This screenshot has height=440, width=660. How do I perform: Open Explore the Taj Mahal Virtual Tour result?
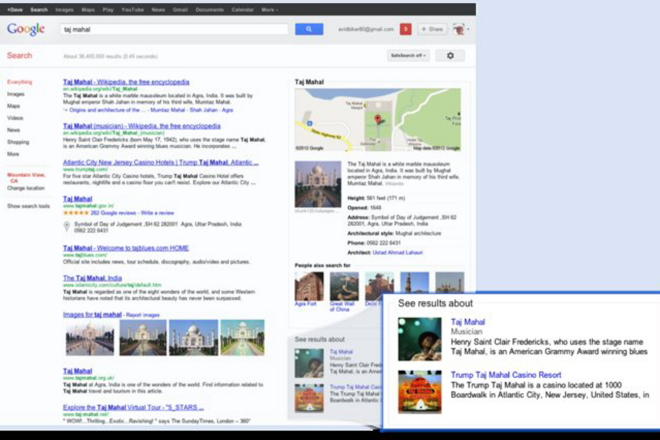click(133, 408)
